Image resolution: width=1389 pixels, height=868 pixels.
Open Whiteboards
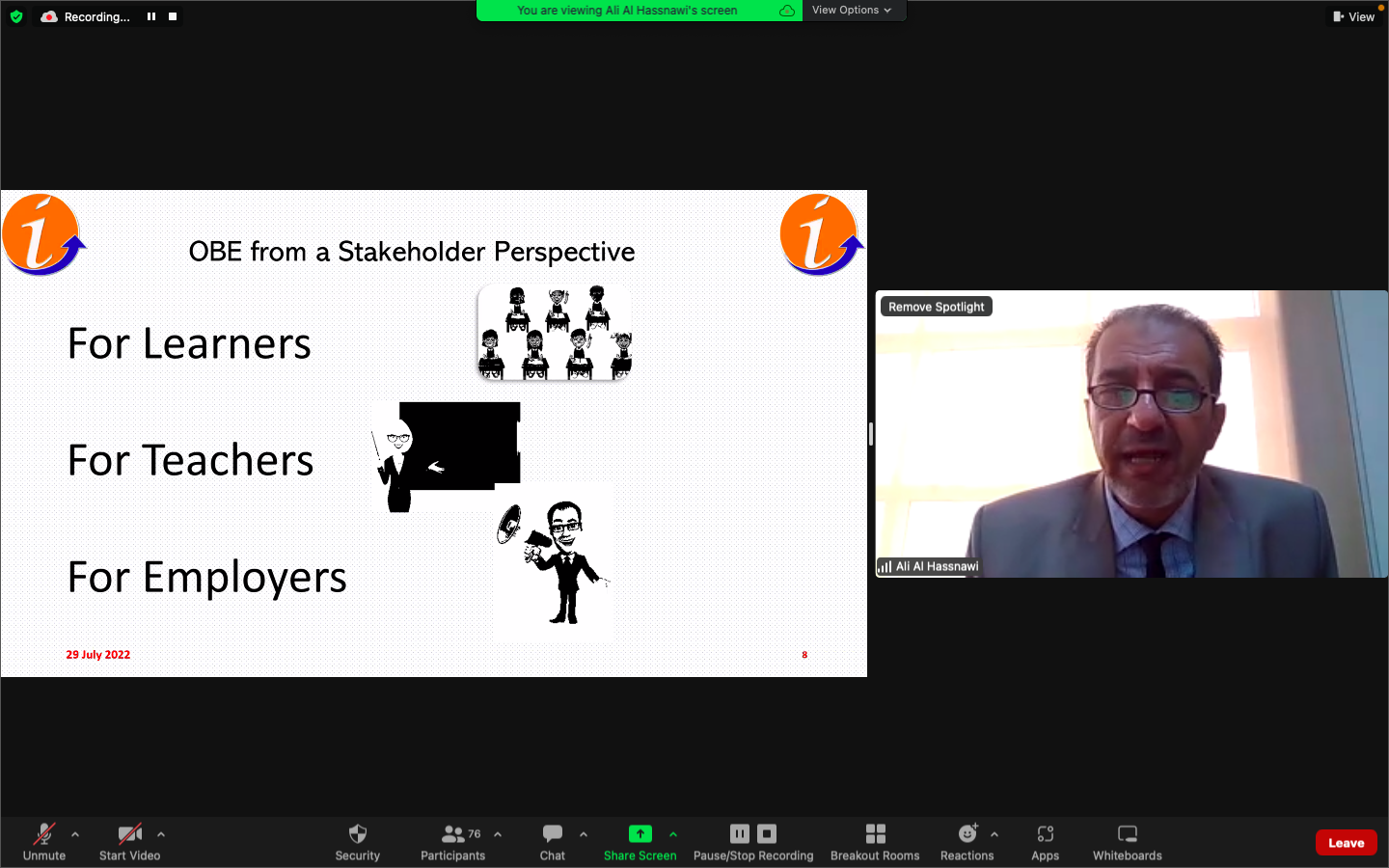point(1127,834)
